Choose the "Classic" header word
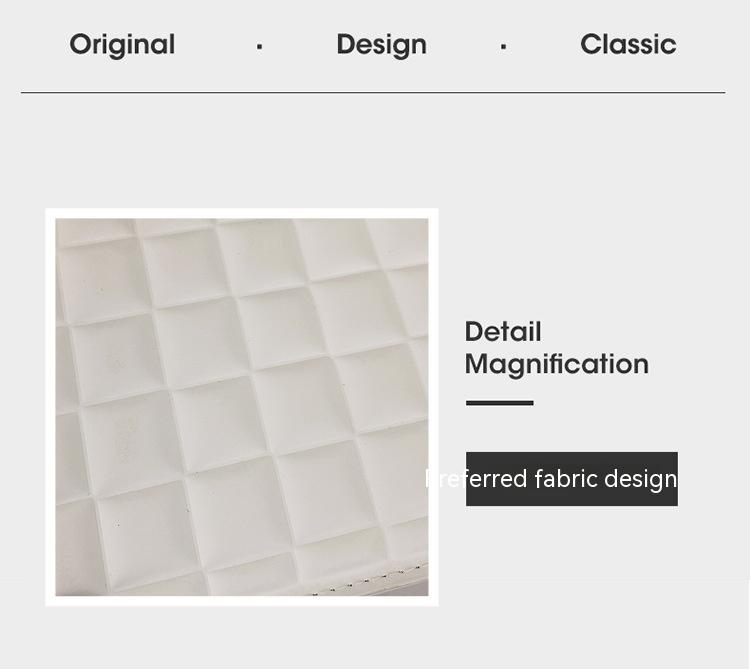This screenshot has height=669, width=750. 628,44
